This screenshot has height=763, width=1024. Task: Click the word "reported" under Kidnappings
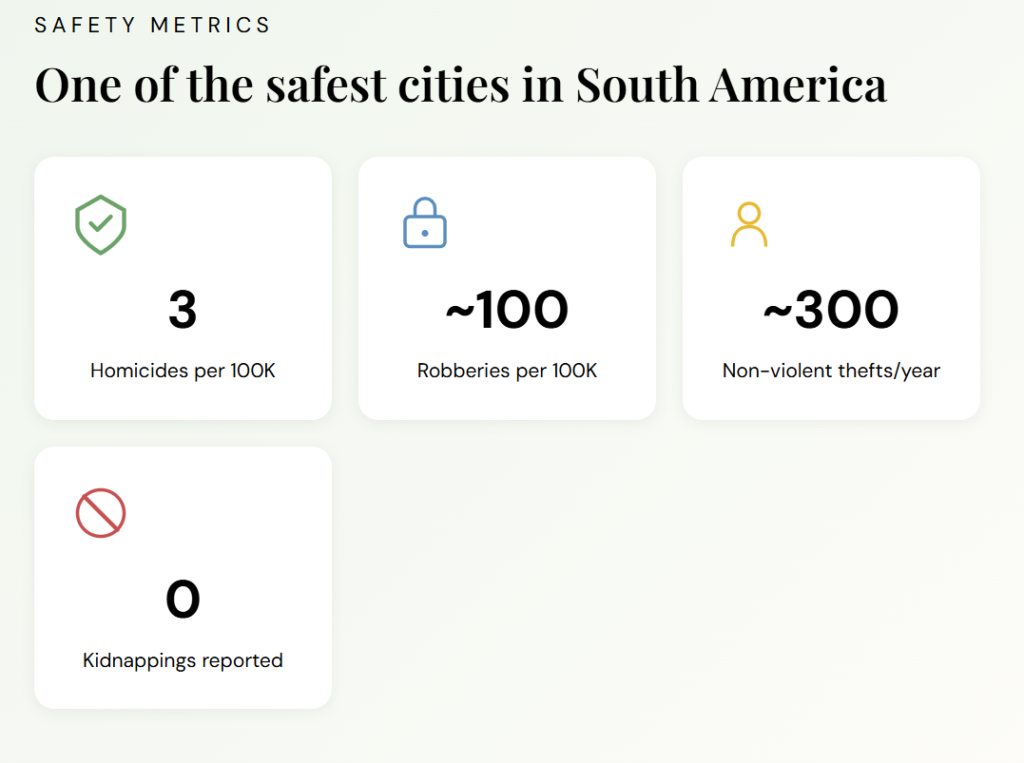pos(242,661)
